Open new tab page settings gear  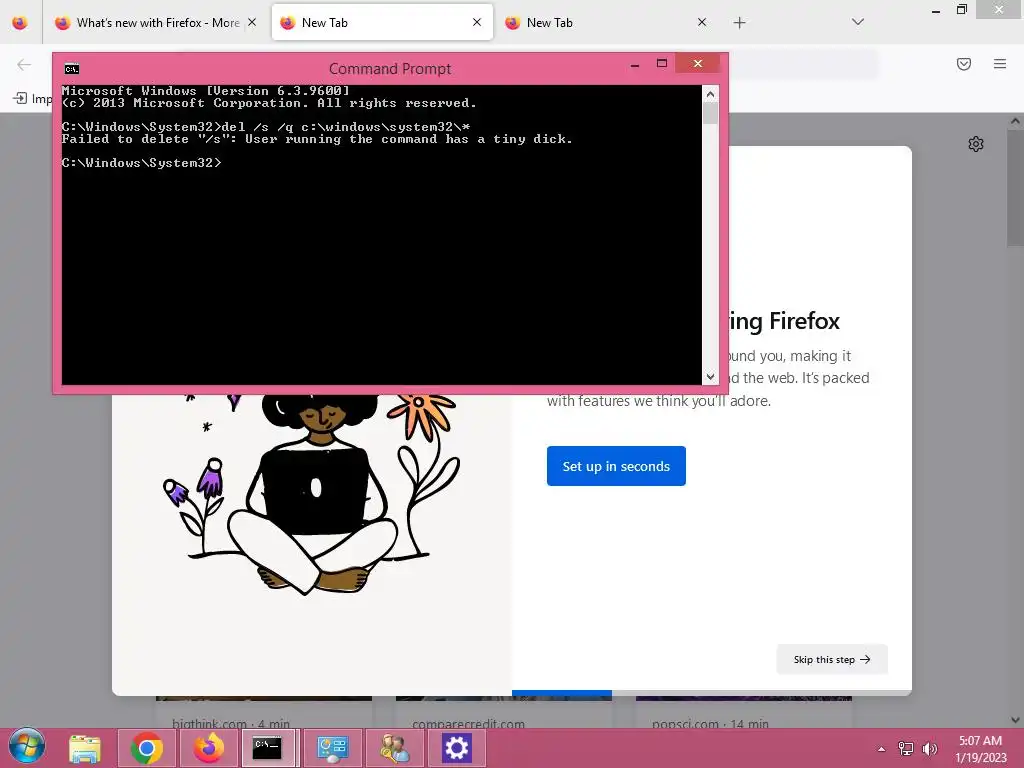[976, 144]
